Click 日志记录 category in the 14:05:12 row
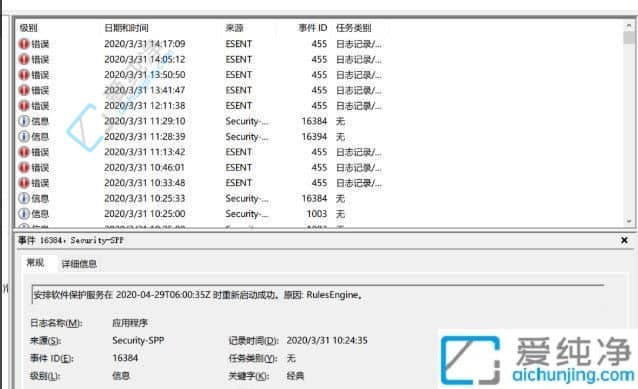This screenshot has height=389, width=638. (358, 59)
